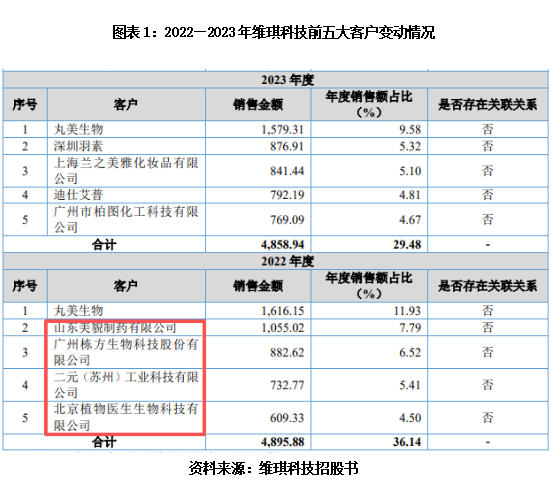Click sales amount 609.33
The height and width of the screenshot is (481, 554).
click(287, 418)
